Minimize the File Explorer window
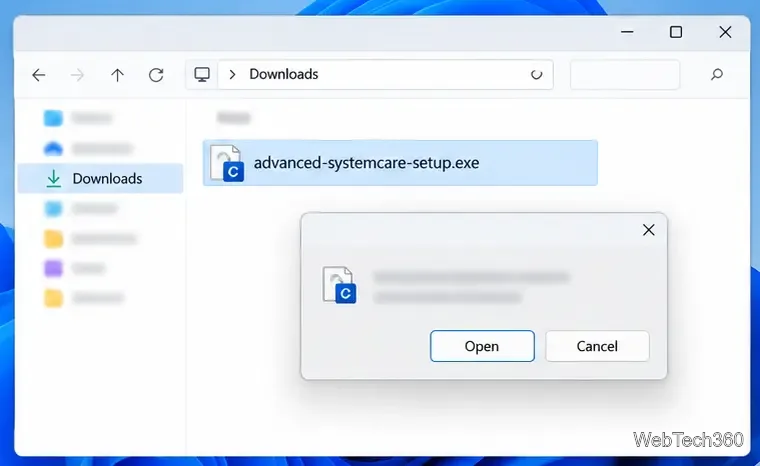The image size is (760, 466). (627, 32)
